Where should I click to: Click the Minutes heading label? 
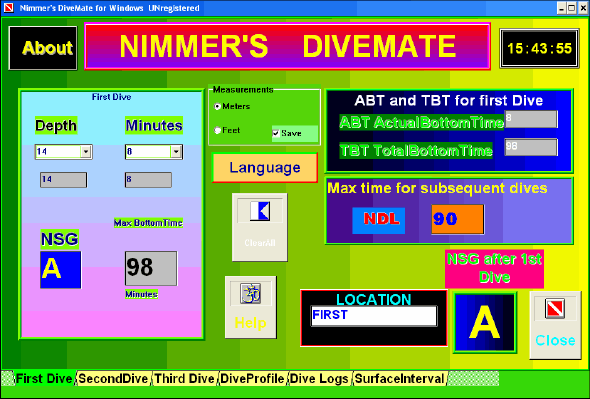tap(154, 125)
